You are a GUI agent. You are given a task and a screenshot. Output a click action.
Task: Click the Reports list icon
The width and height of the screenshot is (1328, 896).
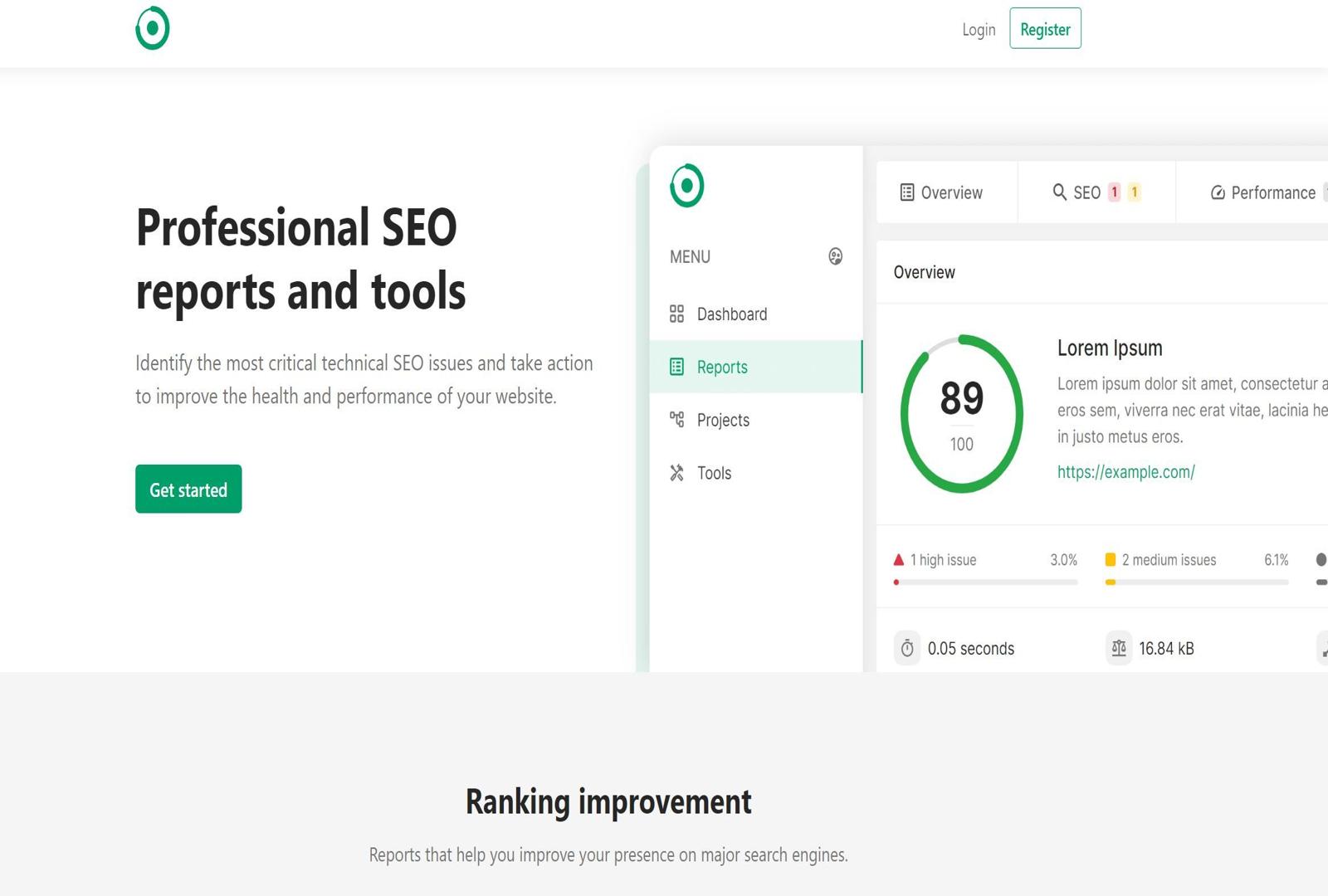tap(676, 367)
